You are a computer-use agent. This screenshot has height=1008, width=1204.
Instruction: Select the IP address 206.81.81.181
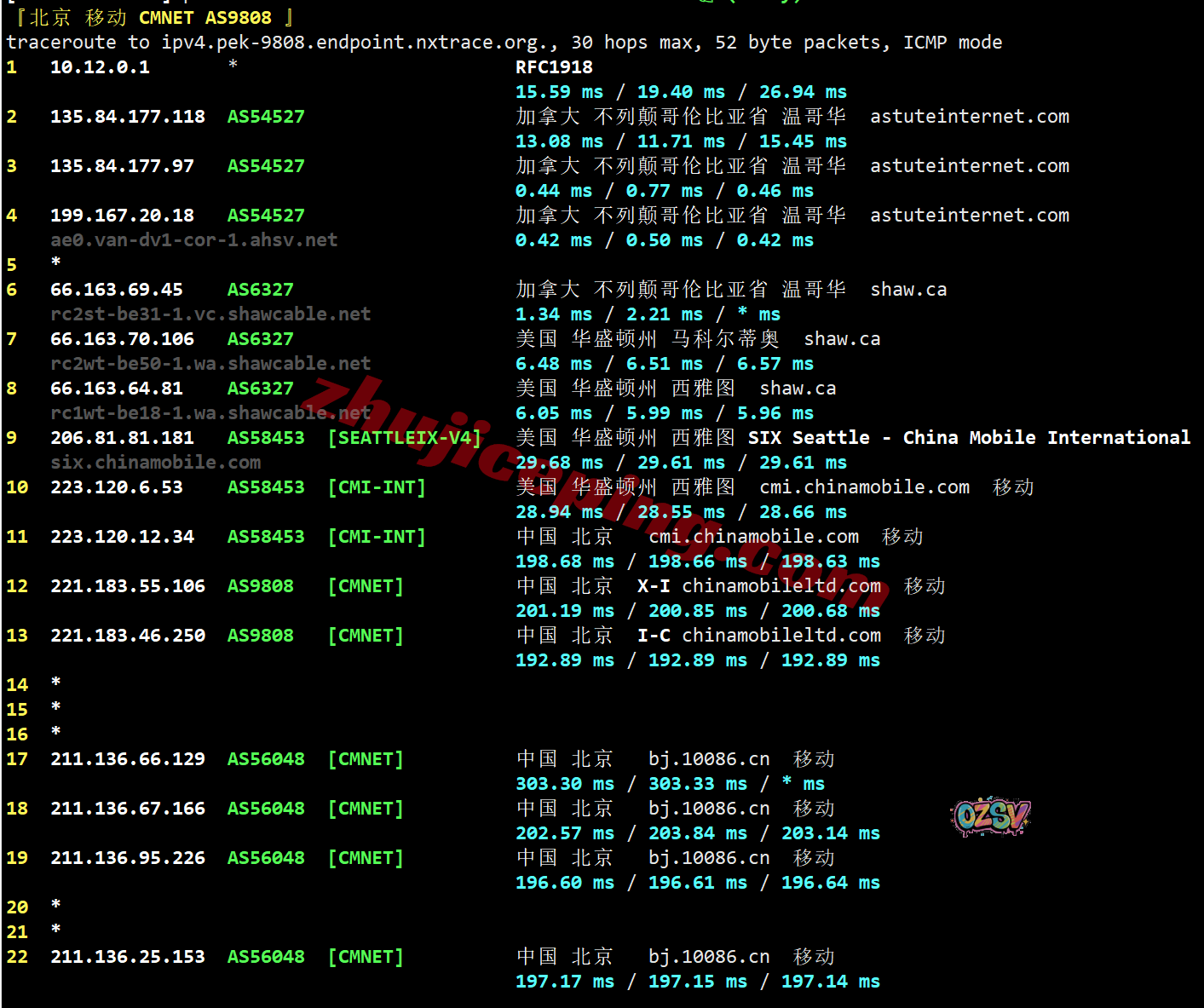coord(122,438)
